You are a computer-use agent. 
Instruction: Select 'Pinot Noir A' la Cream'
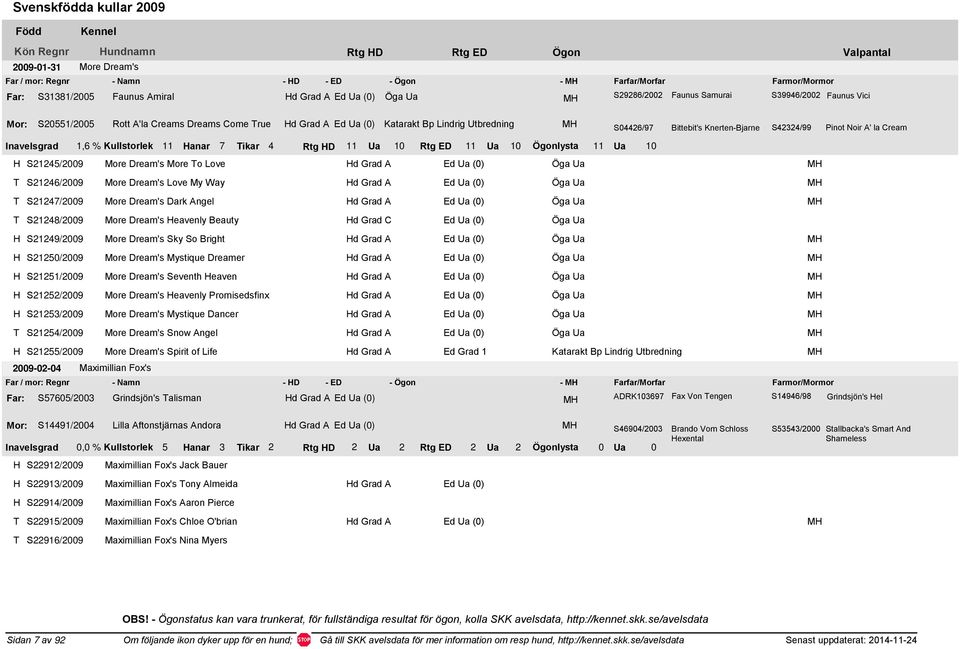[866, 127]
